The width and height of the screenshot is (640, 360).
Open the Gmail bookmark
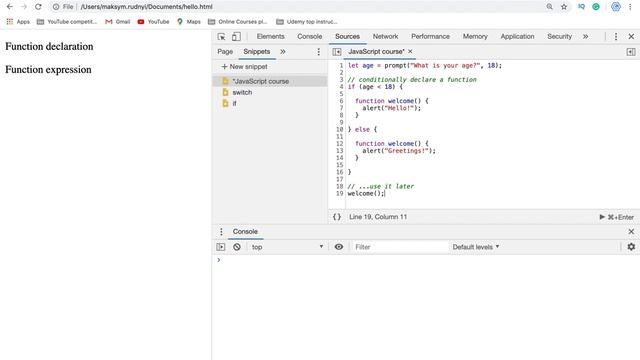(x=118, y=22)
